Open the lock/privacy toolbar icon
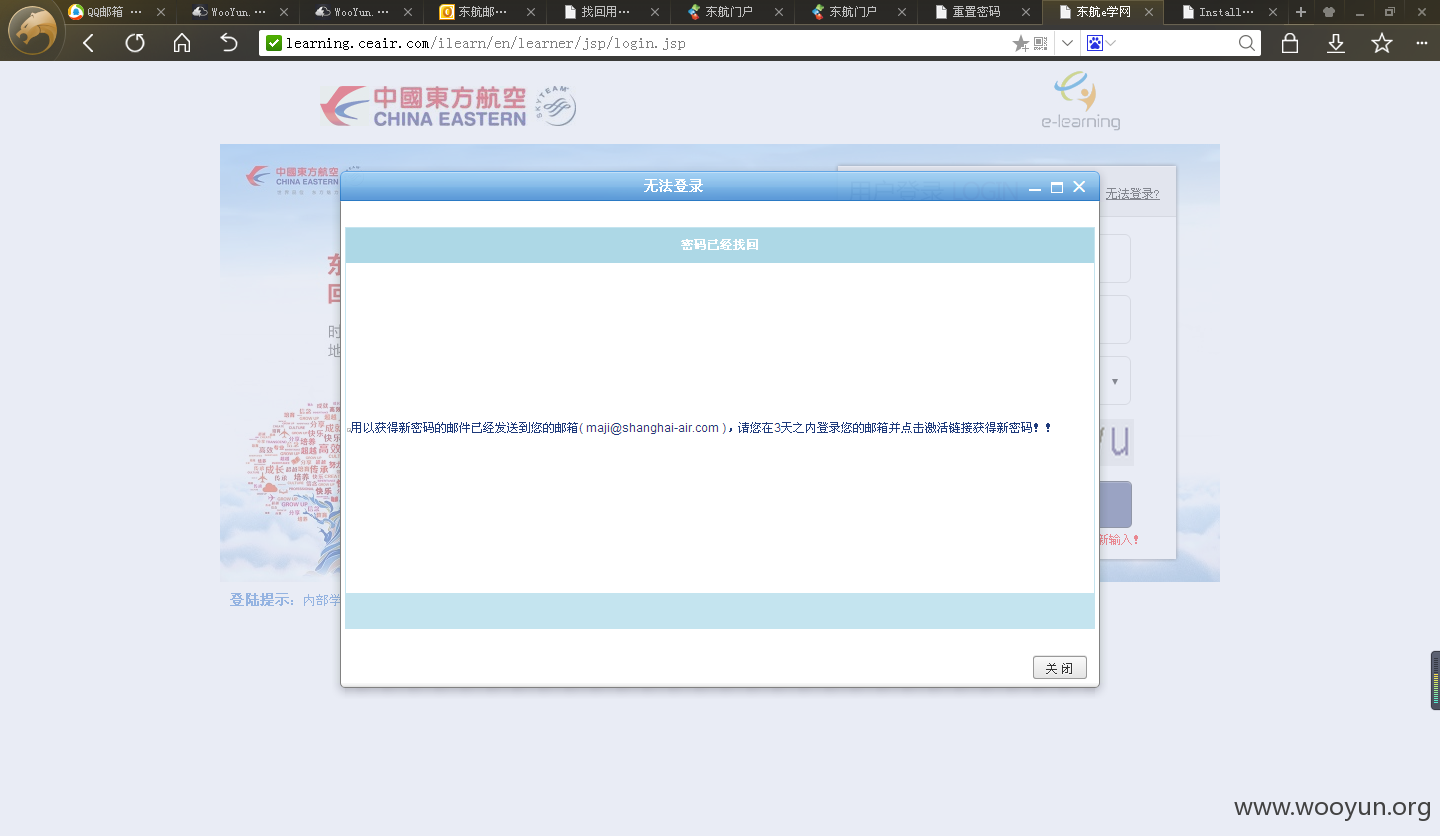Viewport: 1440px width, 836px height. pyautogui.click(x=1290, y=43)
